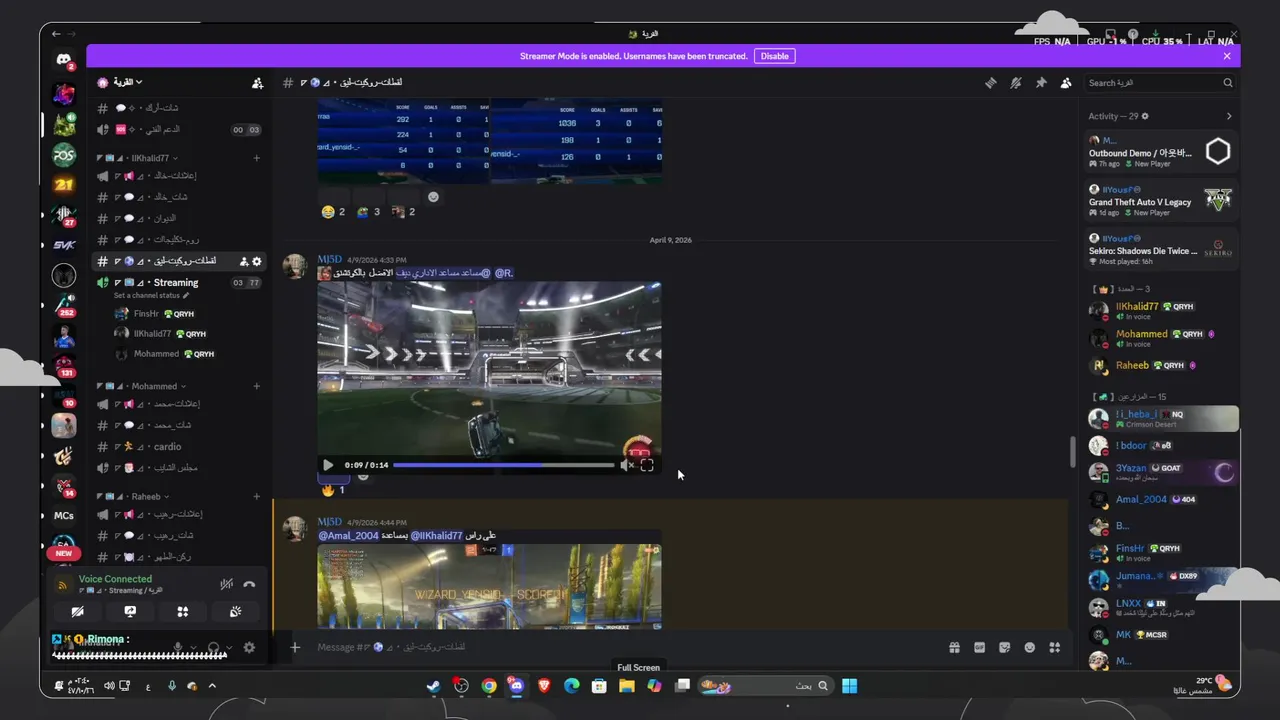Click the chat scrollbar thumb
The width and height of the screenshot is (1280, 720).
point(1073,451)
